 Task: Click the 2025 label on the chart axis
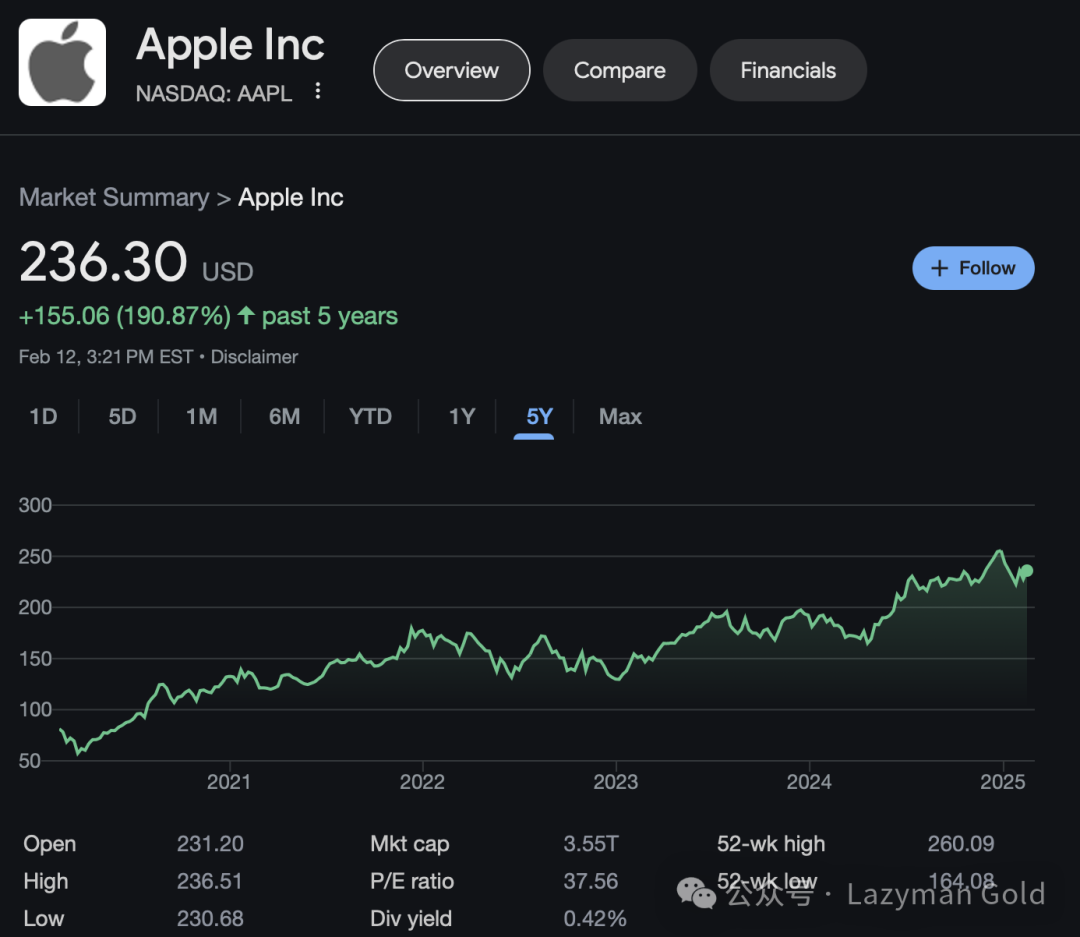[1003, 782]
